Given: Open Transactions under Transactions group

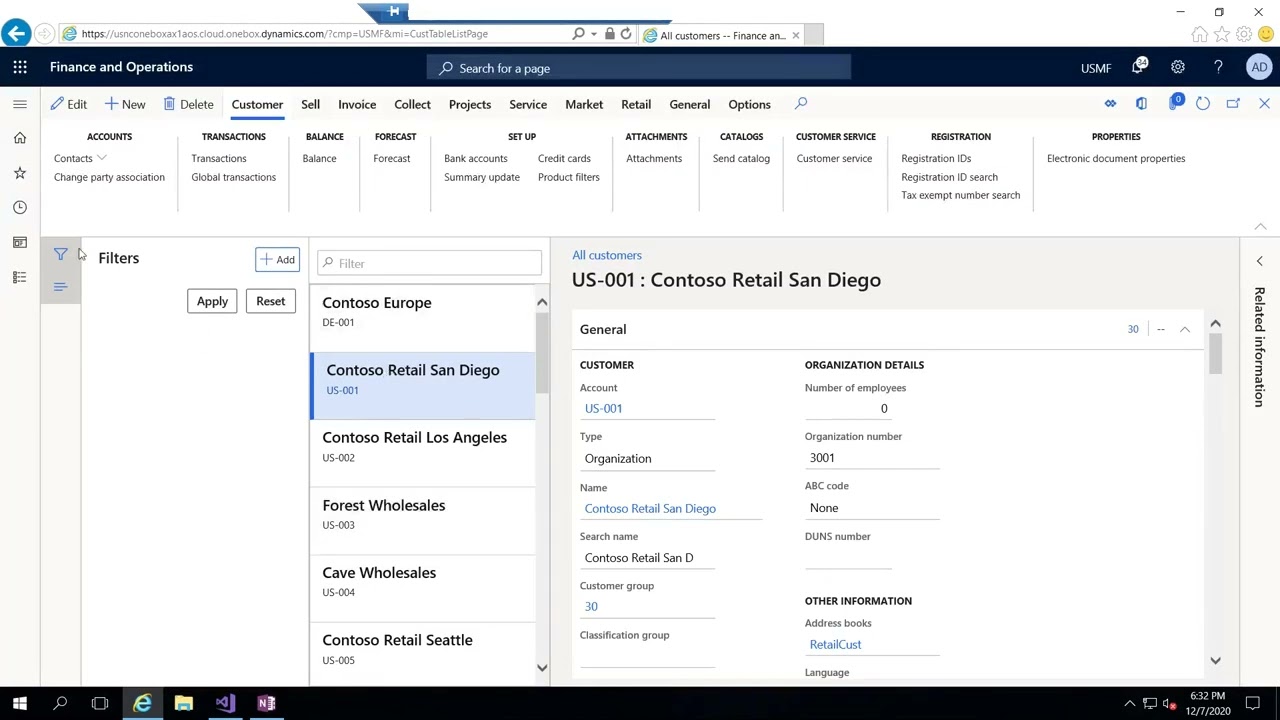Looking at the screenshot, I should tap(219, 158).
